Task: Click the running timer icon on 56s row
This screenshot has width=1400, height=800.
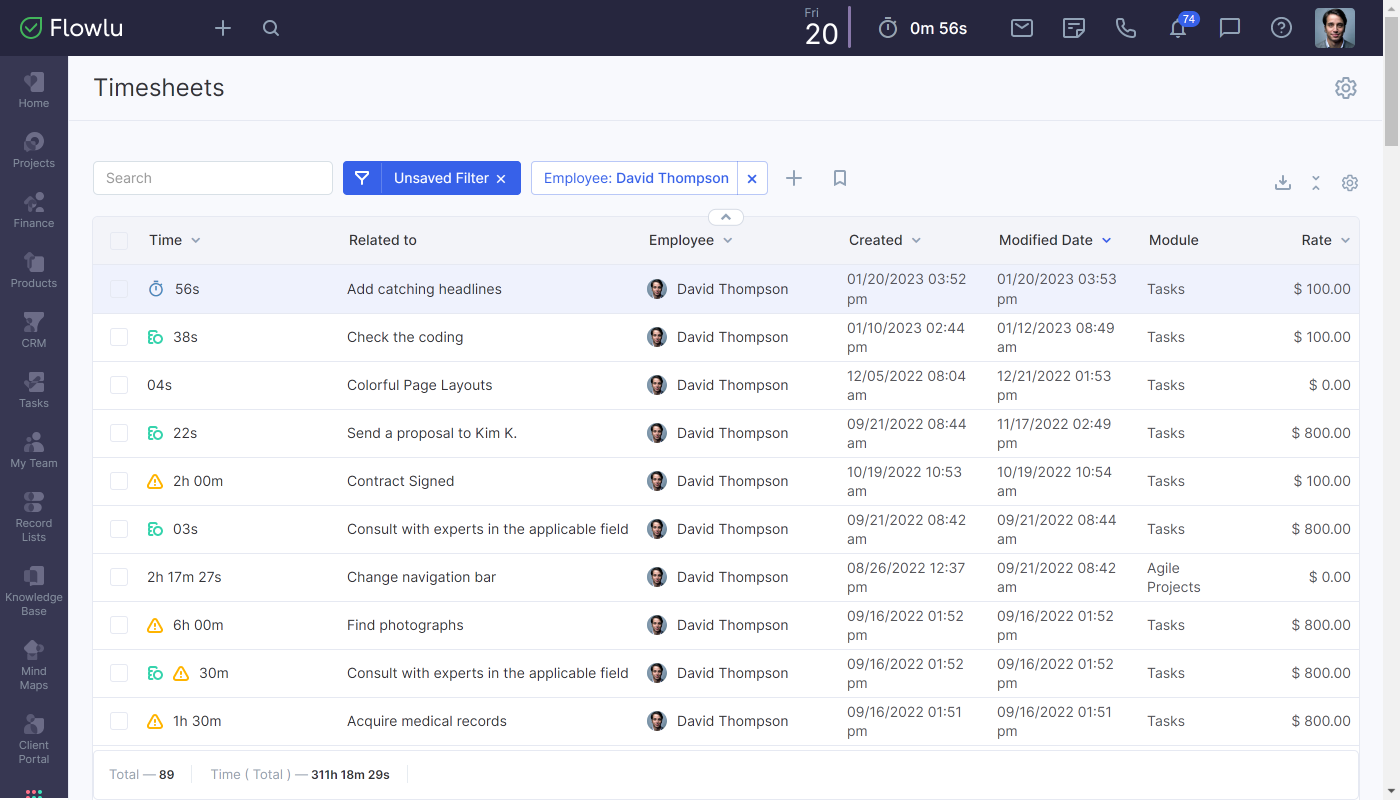Action: (155, 289)
